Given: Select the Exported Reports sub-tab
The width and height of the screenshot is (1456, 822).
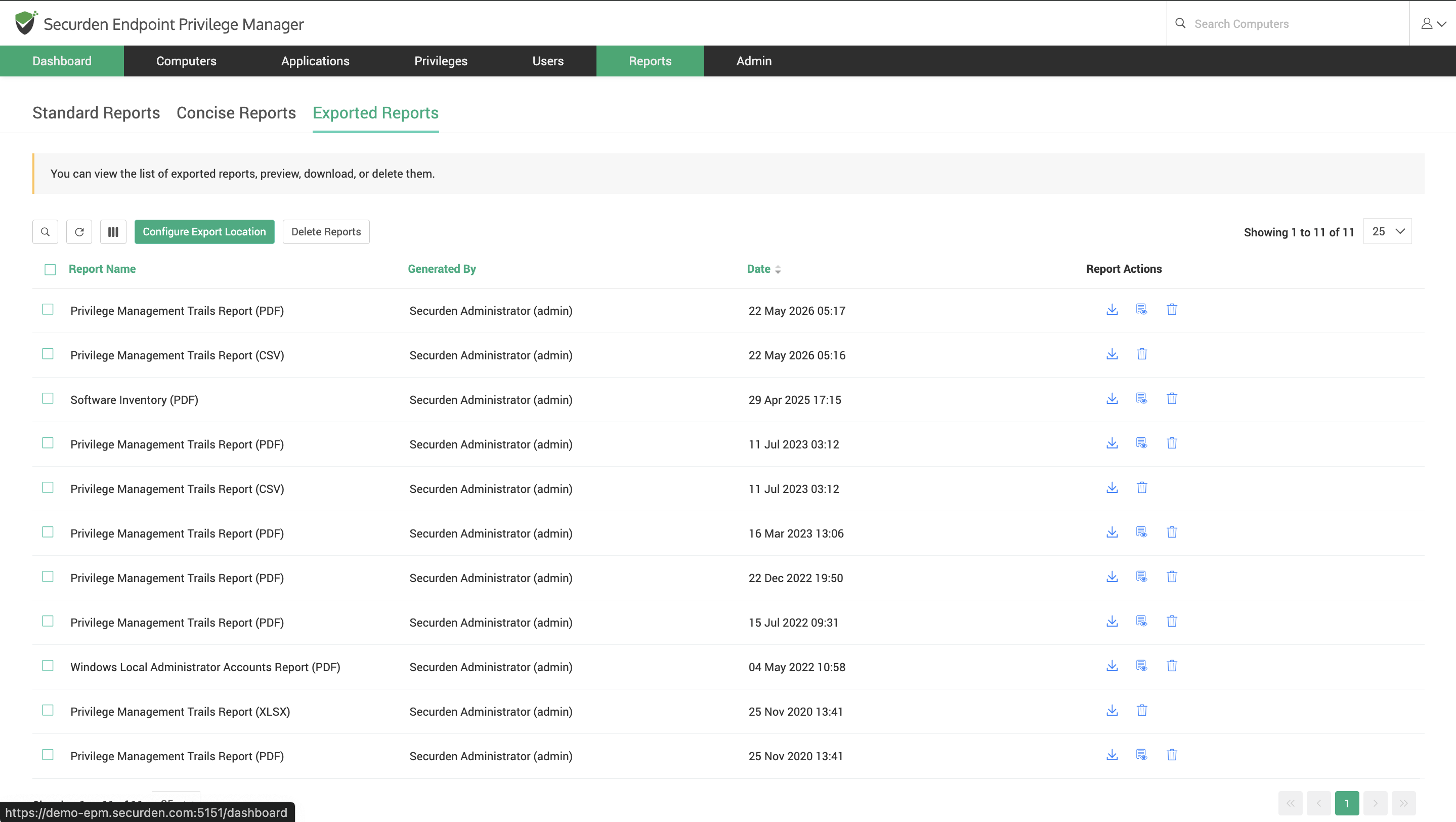Looking at the screenshot, I should [x=375, y=113].
